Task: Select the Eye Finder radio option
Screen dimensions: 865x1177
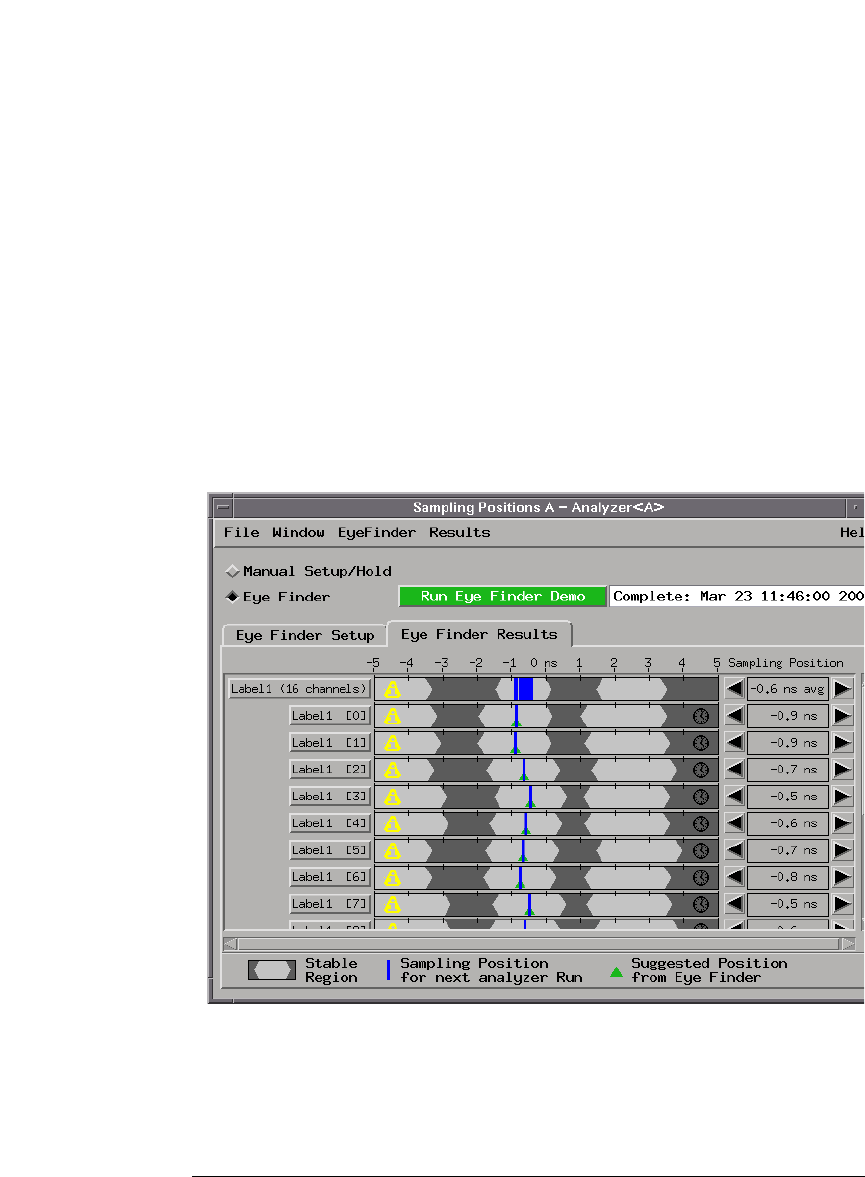Action: click(x=233, y=597)
